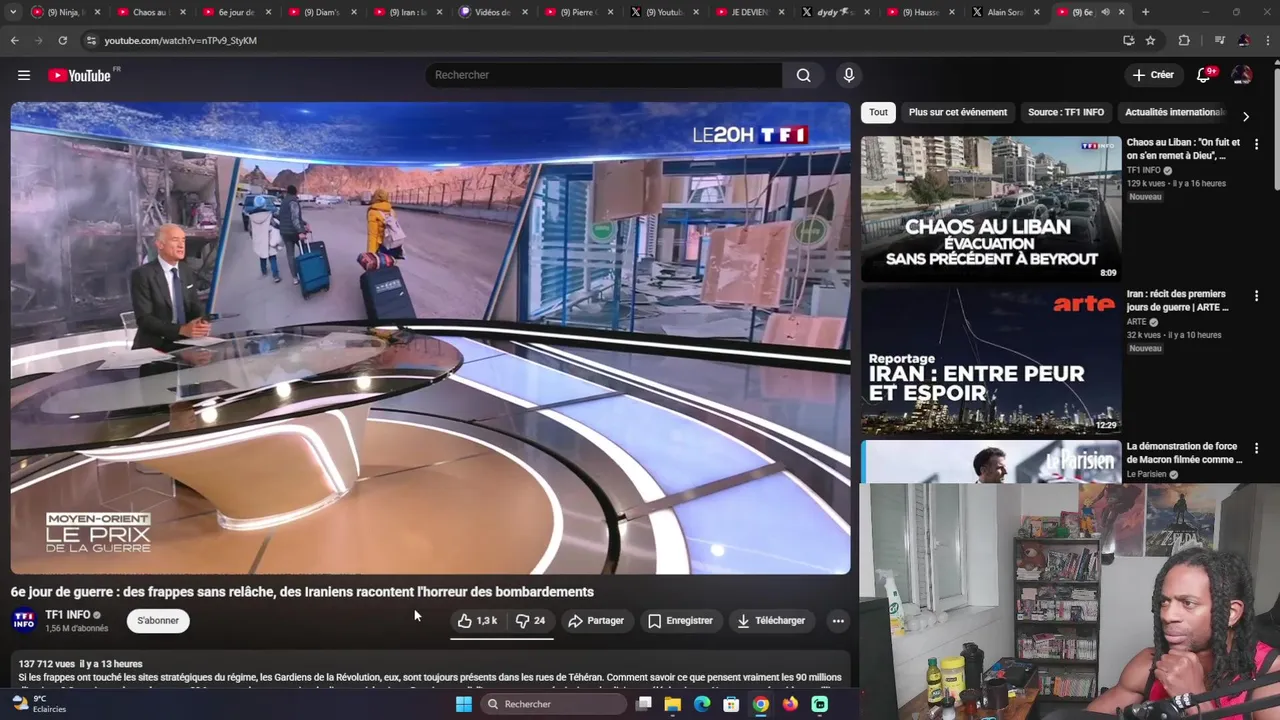Click the Chrome address bar URL
Image resolution: width=1280 pixels, height=720 pixels.
(180, 40)
